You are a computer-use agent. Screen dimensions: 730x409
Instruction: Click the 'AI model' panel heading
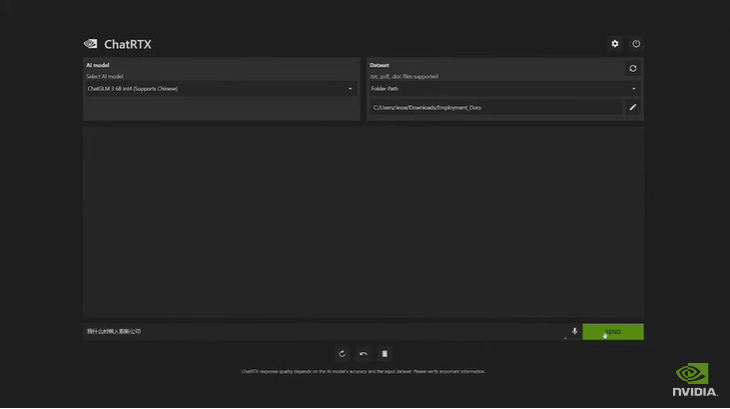pos(98,65)
